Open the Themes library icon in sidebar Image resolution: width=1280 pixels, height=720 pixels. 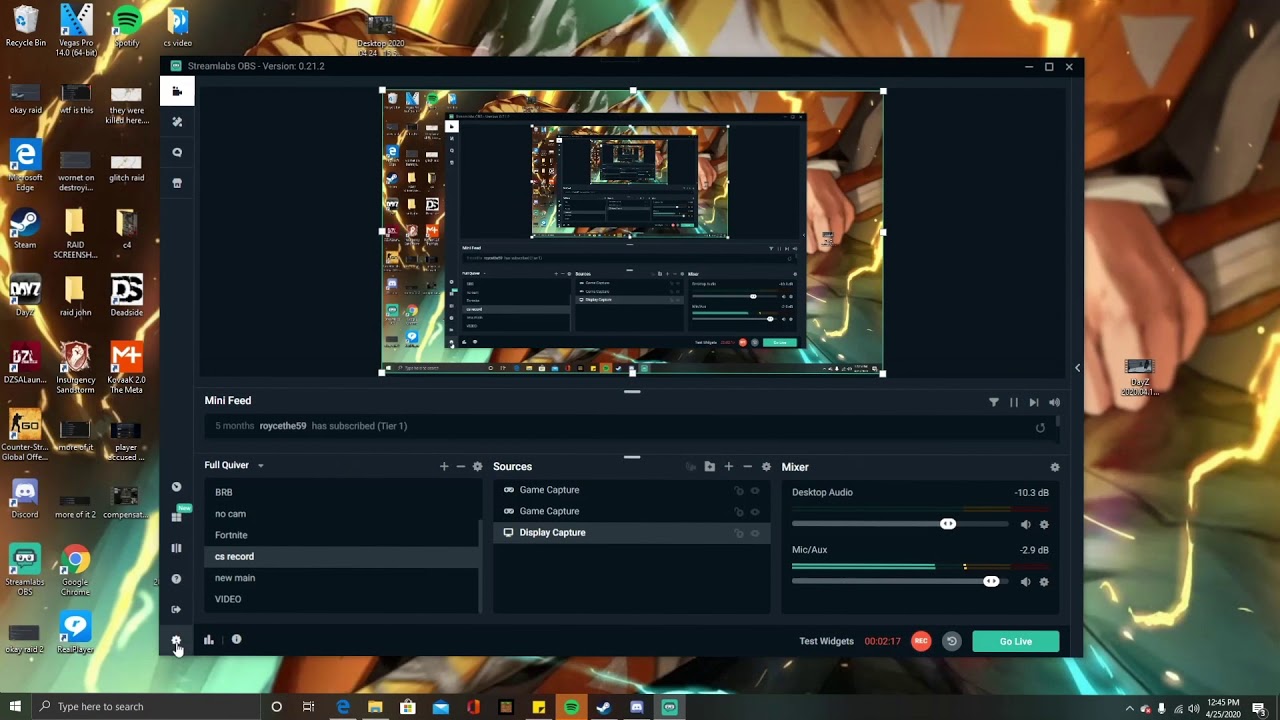[x=177, y=122]
